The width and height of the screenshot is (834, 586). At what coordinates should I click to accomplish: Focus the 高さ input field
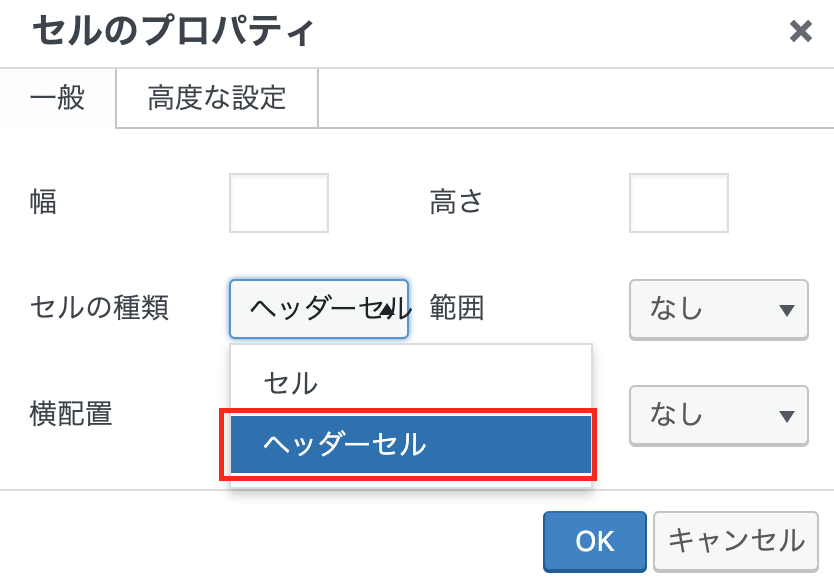click(x=678, y=203)
